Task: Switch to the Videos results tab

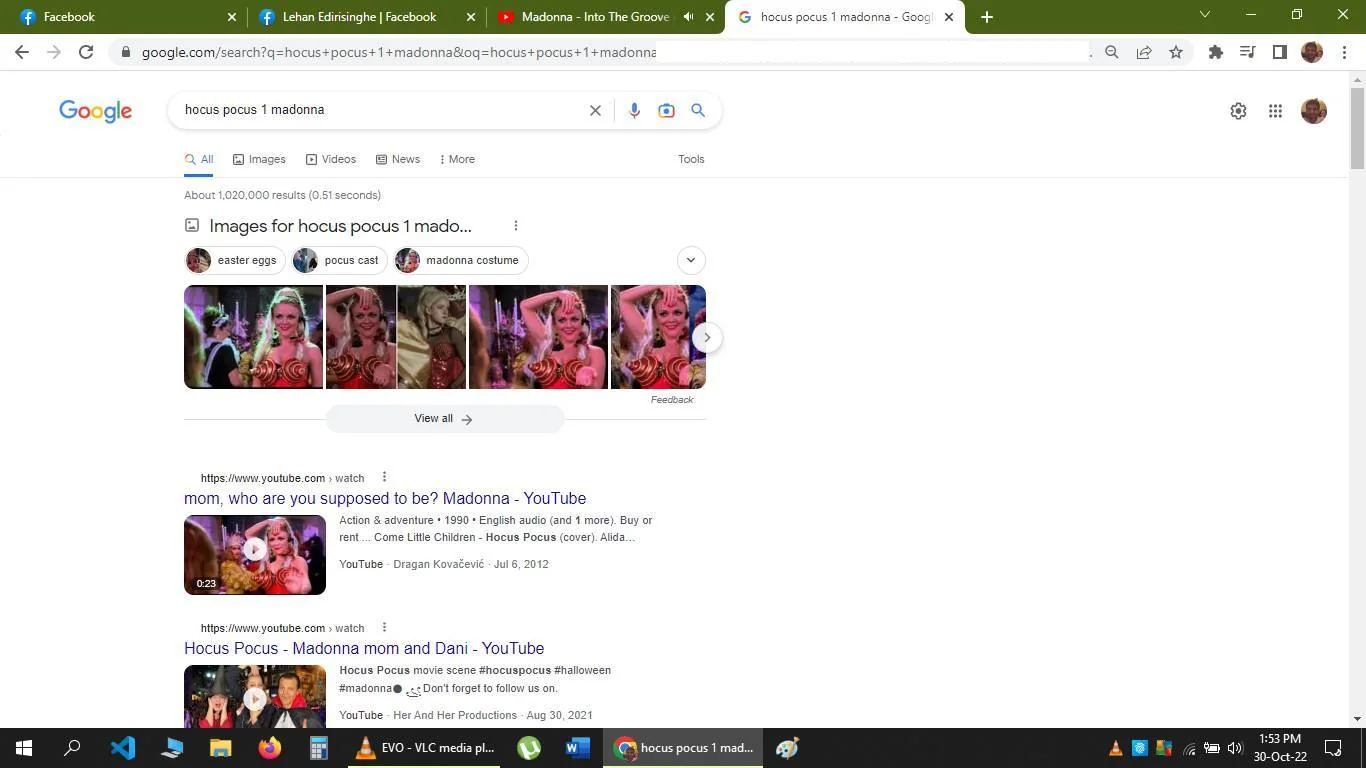Action: (331, 159)
